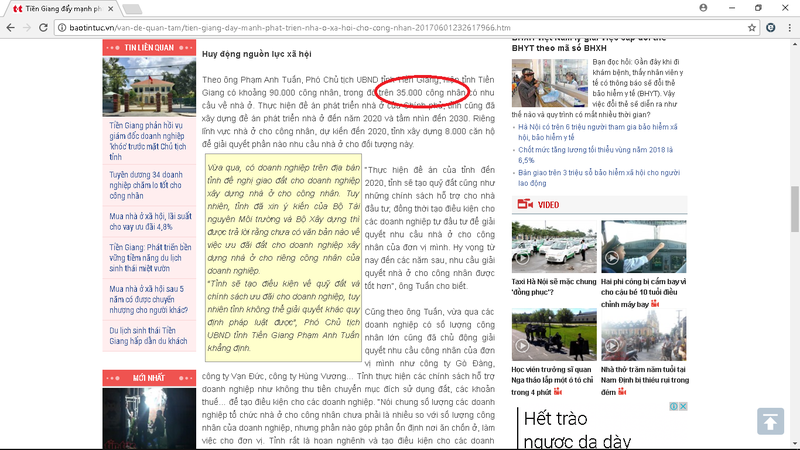800x450 pixels.
Task: Reload the page with the refresh icon
Action: [43, 28]
